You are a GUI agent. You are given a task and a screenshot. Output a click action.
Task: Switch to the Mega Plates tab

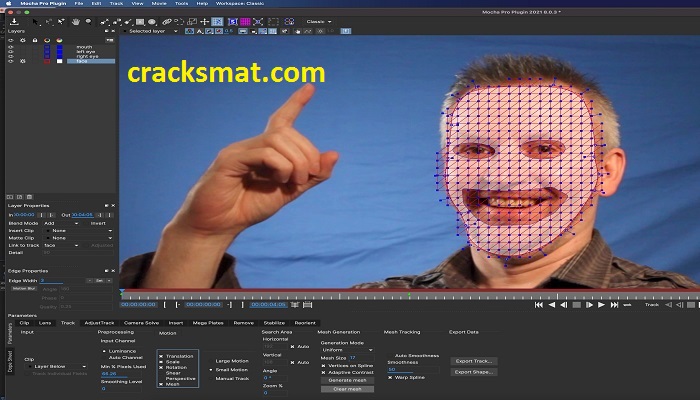click(x=208, y=323)
